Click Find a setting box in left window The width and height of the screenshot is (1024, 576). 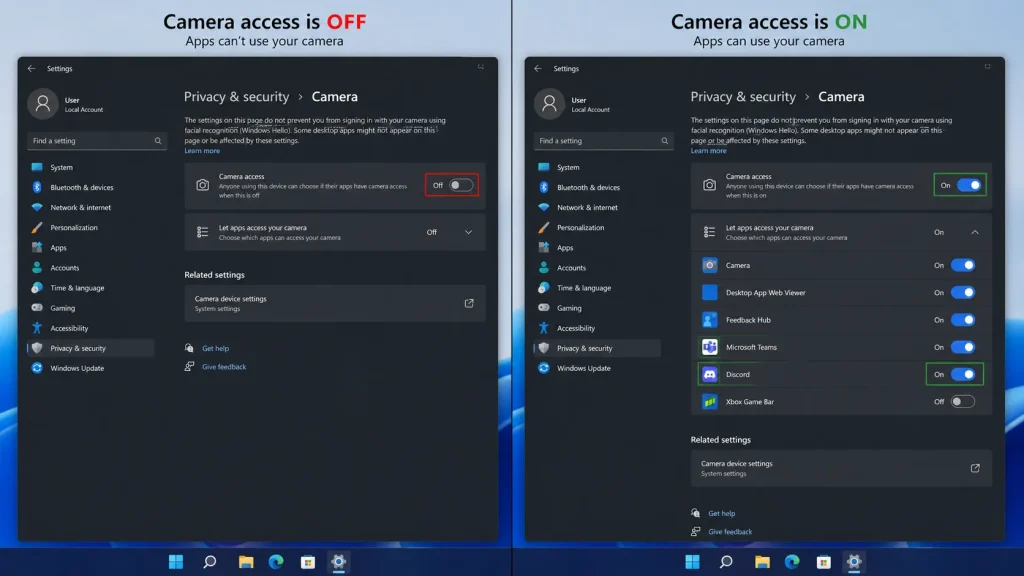pos(97,141)
